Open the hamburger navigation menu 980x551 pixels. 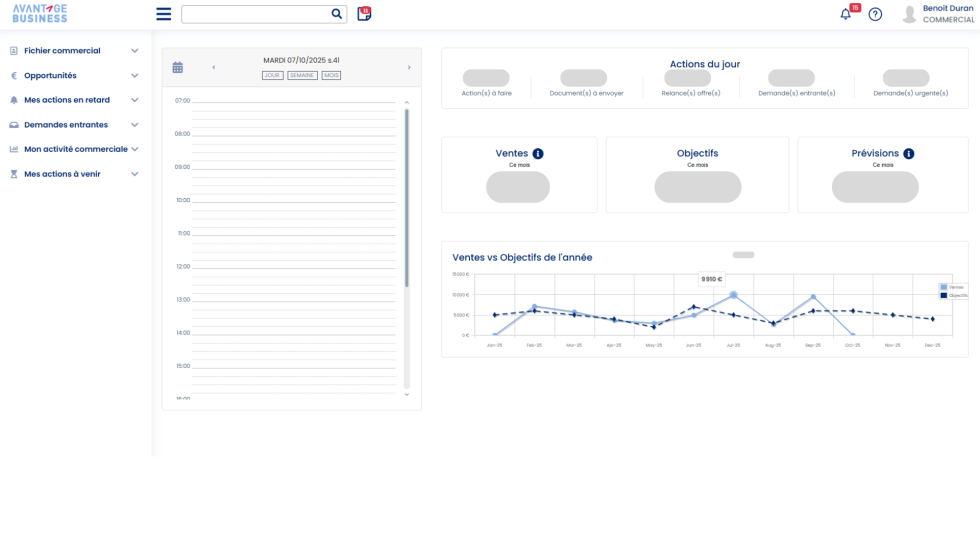click(164, 14)
